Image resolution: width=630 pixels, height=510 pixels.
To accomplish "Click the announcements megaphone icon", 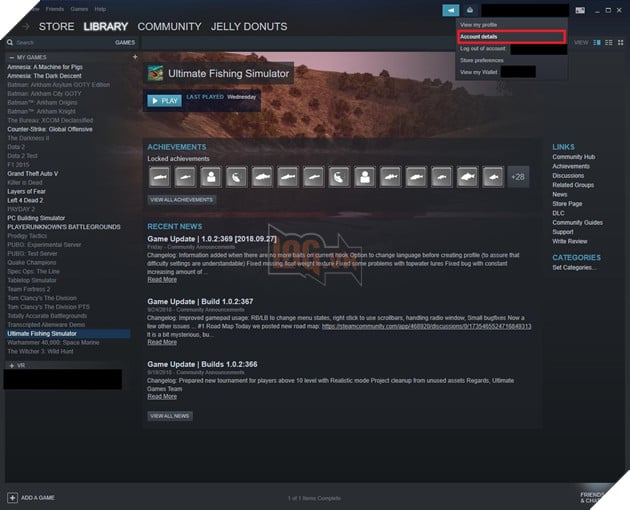I will [450, 10].
